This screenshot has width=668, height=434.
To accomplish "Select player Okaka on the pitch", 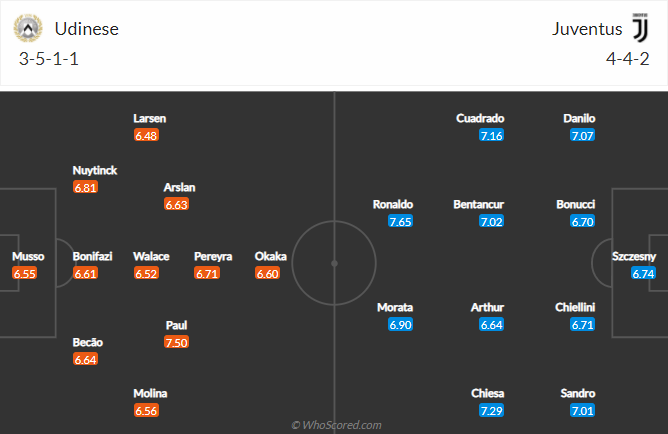I will (271, 256).
